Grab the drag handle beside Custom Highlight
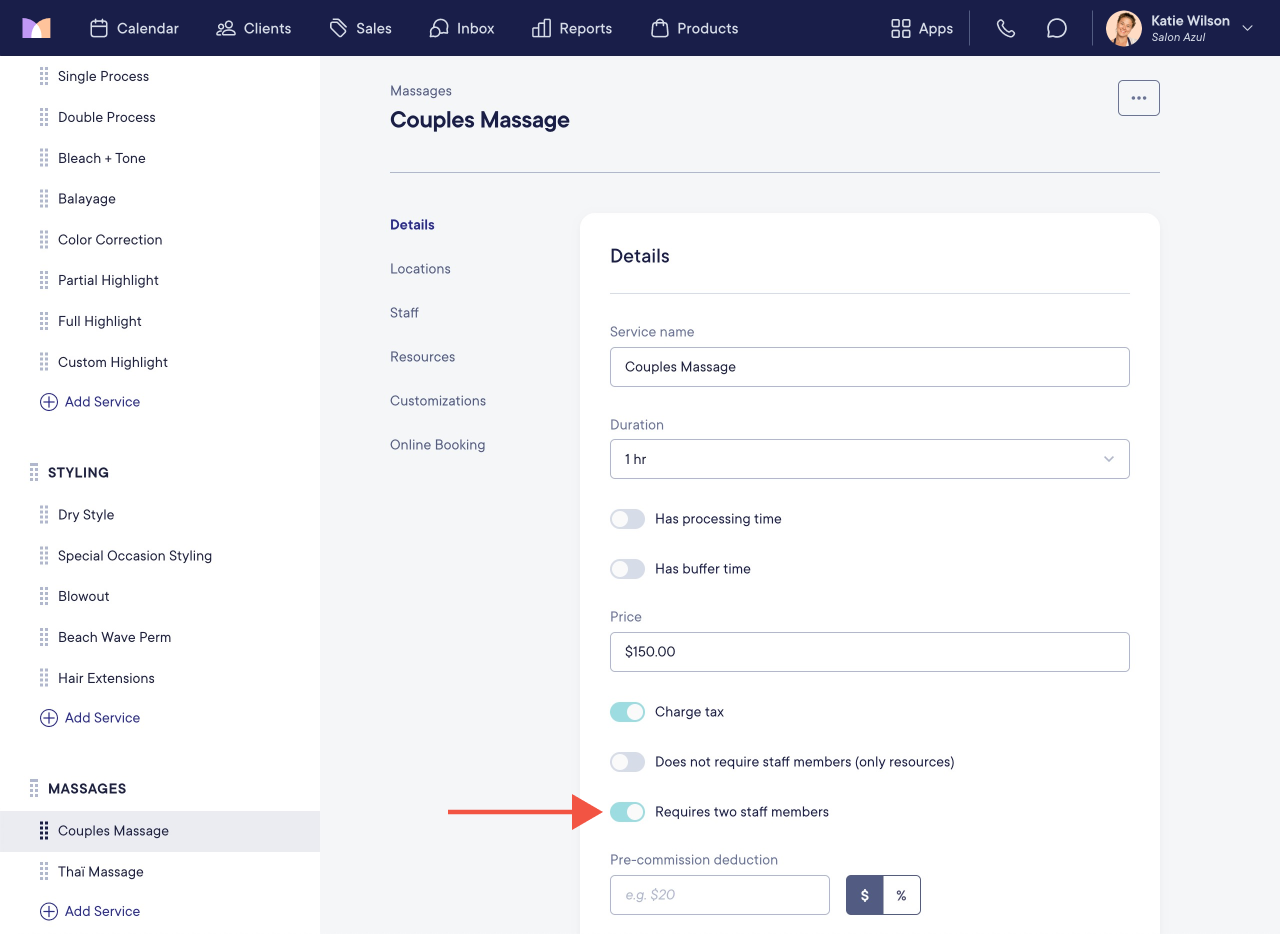The width and height of the screenshot is (1280, 934). coord(44,362)
